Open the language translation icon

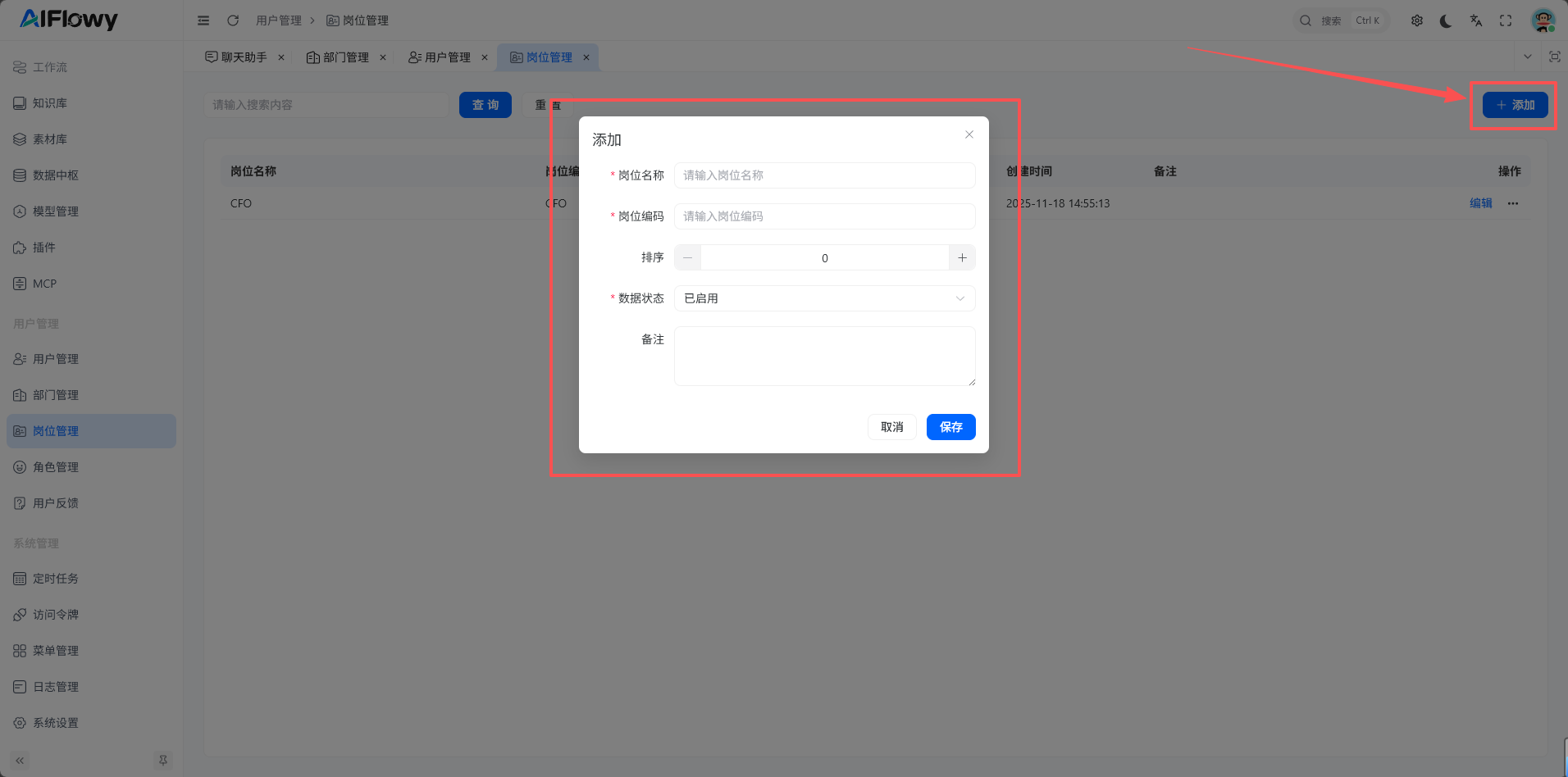(x=1476, y=21)
